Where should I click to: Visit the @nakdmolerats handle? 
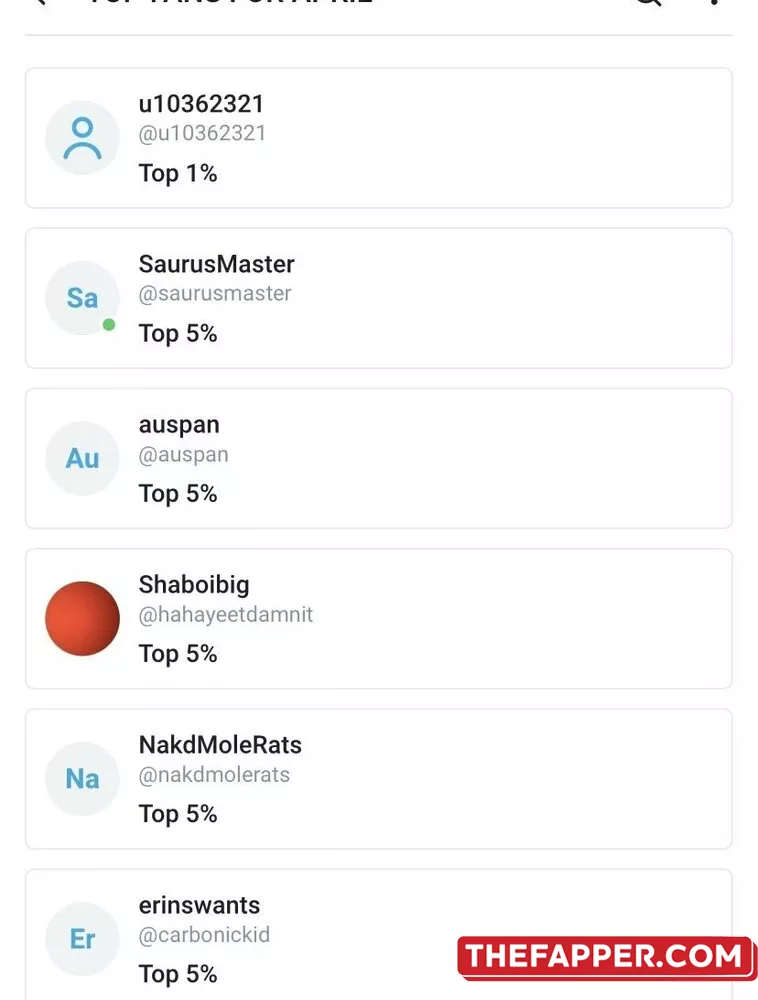coord(214,774)
